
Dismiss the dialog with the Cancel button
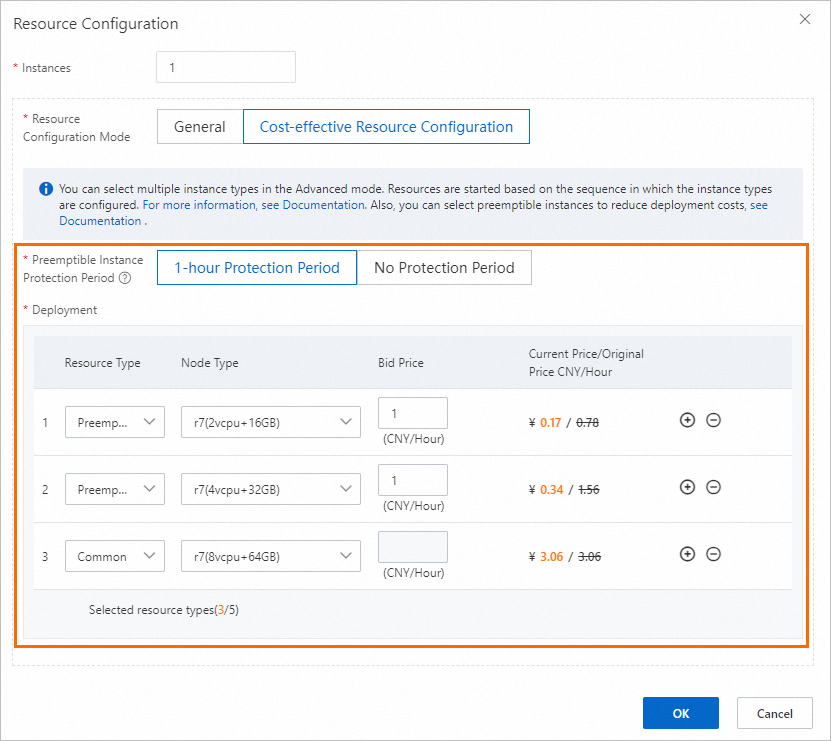tap(774, 712)
